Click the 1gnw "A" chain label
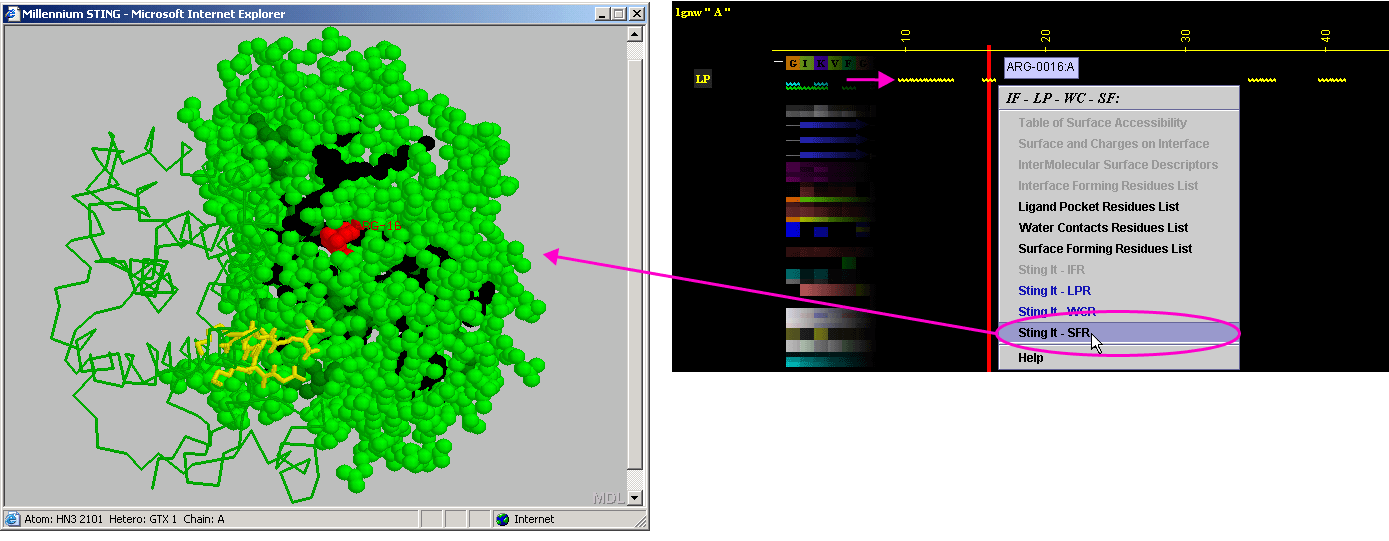Screen dimensions: 1389x541 tap(703, 11)
